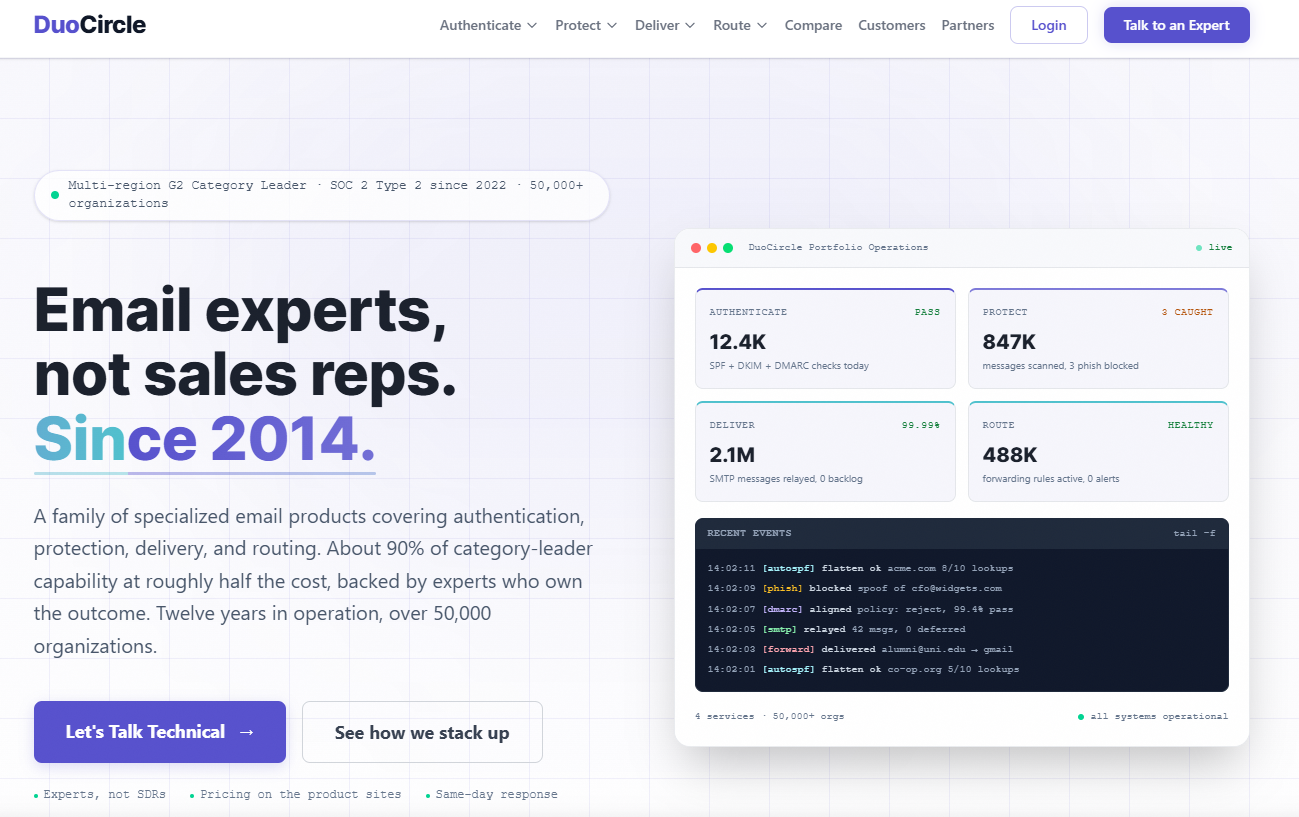The image size is (1299, 817).
Task: Click the "flatten ok co-op.org" log line
Action: tap(863, 669)
